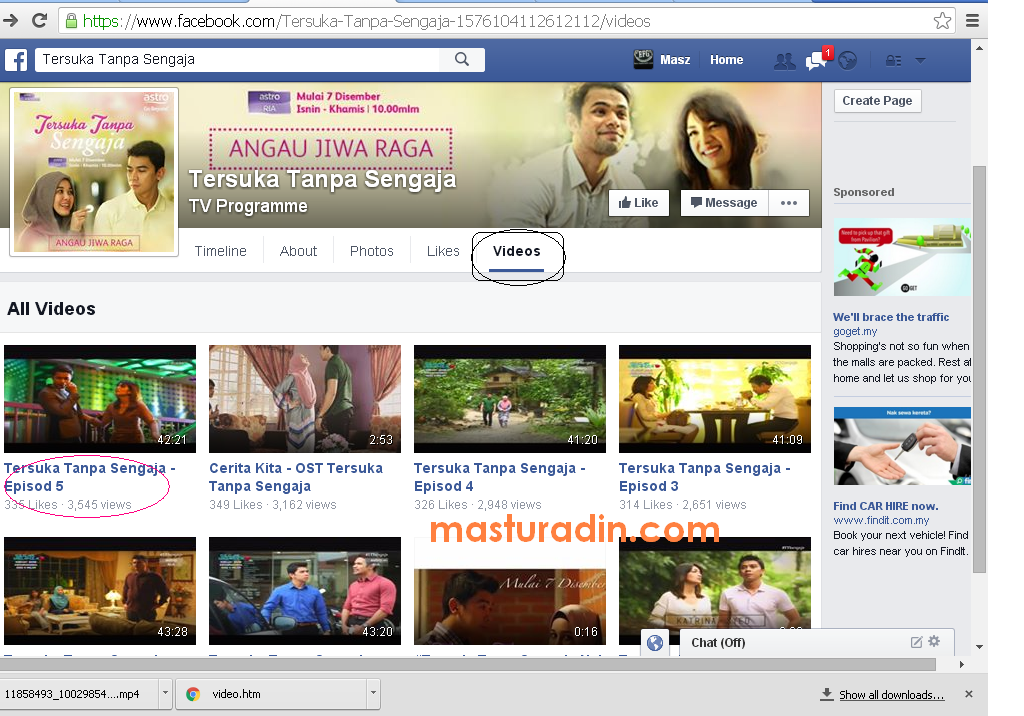Screen dimensions: 1024x716
Task: Reload the page with the refresh icon
Action: point(40,21)
